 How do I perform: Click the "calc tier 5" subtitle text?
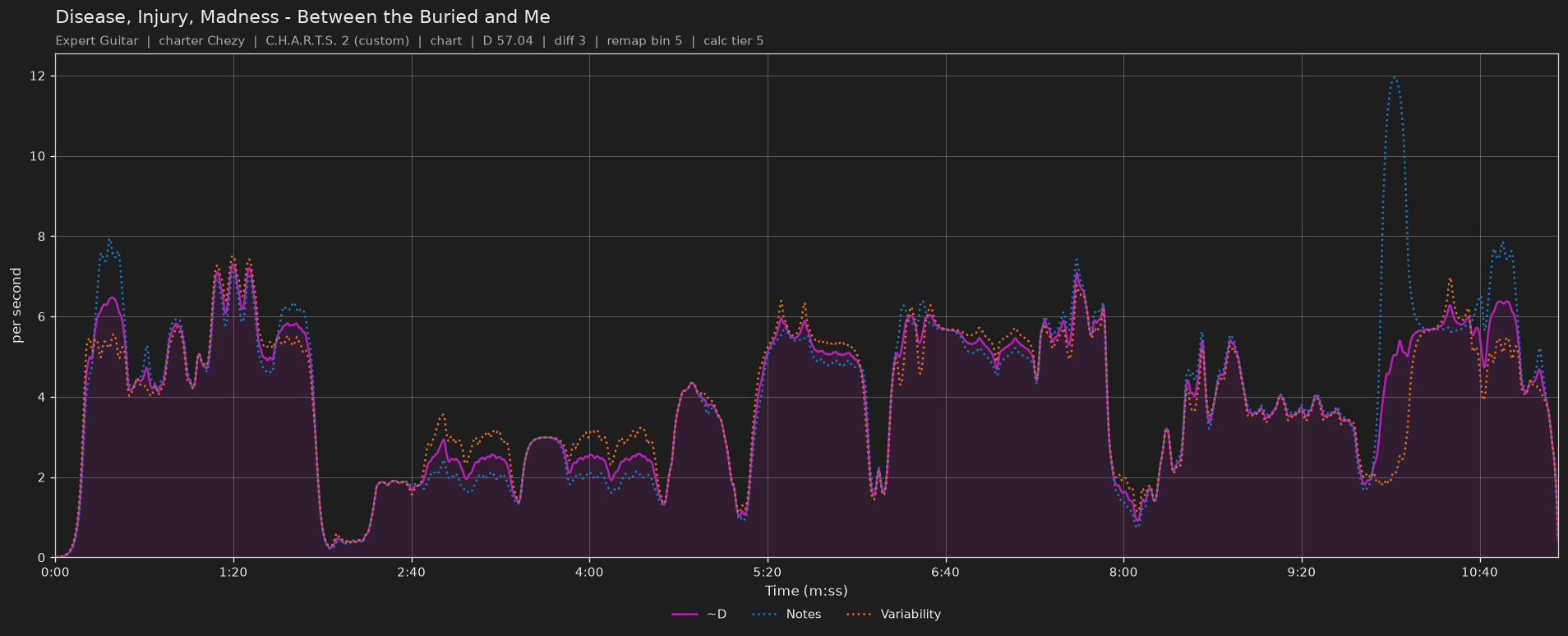click(733, 41)
